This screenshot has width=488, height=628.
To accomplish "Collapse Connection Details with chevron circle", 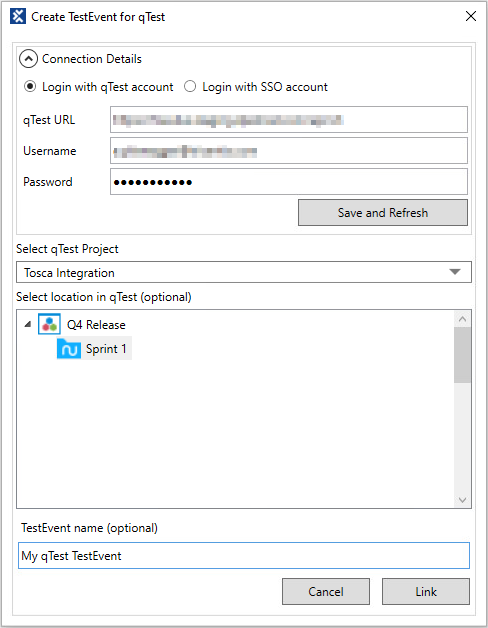I will click(28, 59).
